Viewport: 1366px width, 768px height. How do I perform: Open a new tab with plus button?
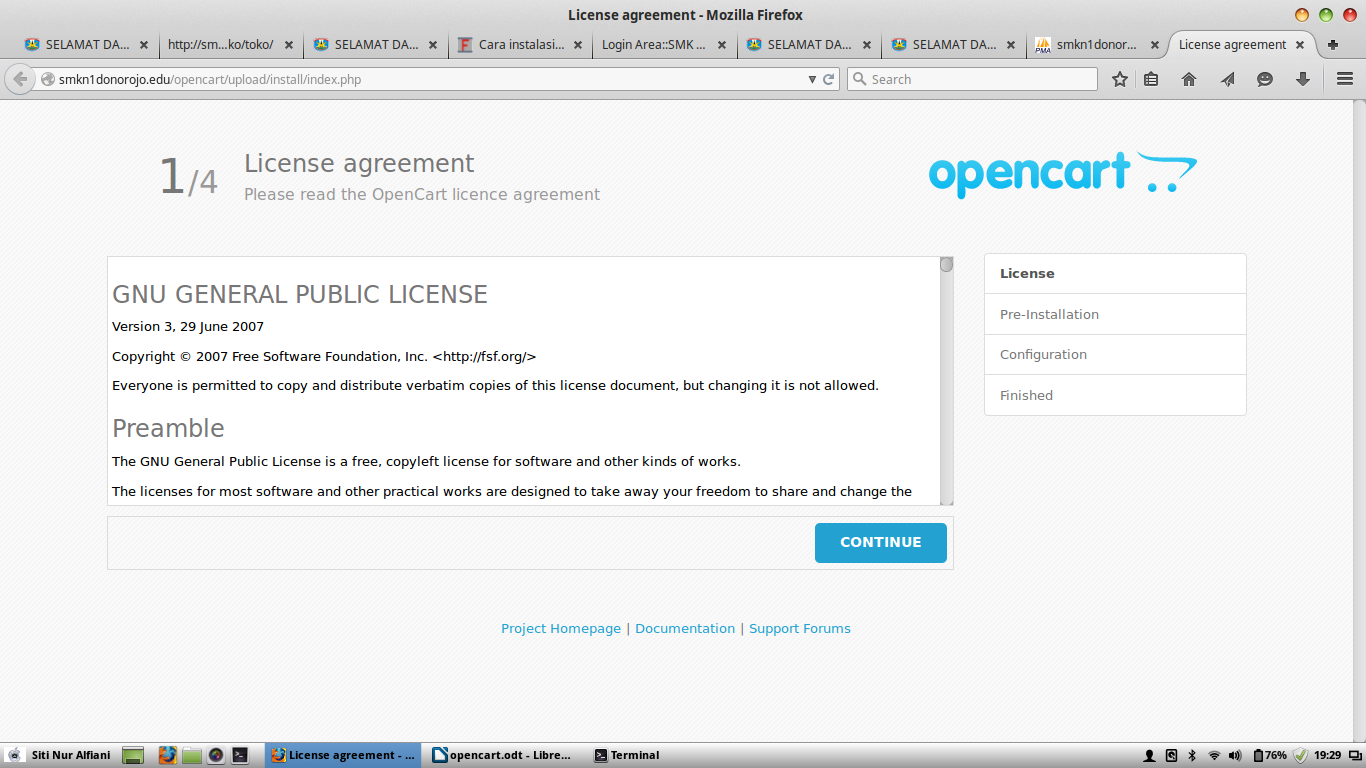click(1333, 45)
